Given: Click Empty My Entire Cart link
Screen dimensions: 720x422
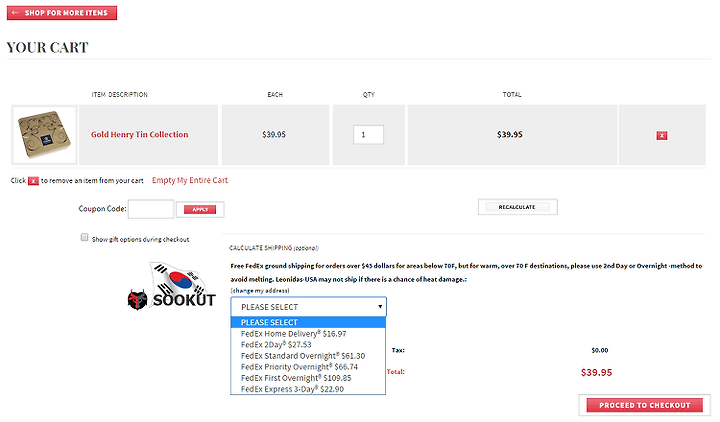Looking at the screenshot, I should point(190,180).
